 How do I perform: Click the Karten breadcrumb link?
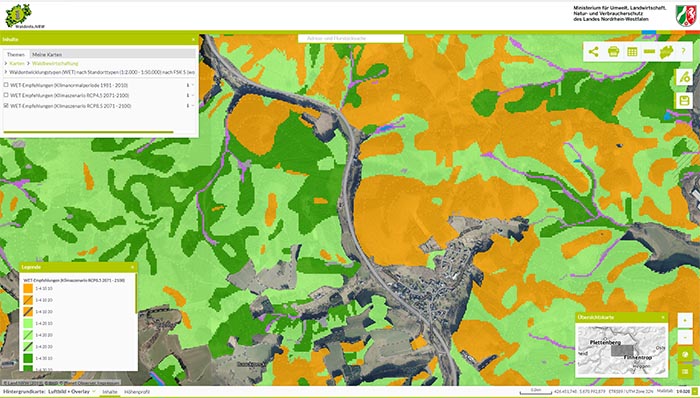point(17,64)
